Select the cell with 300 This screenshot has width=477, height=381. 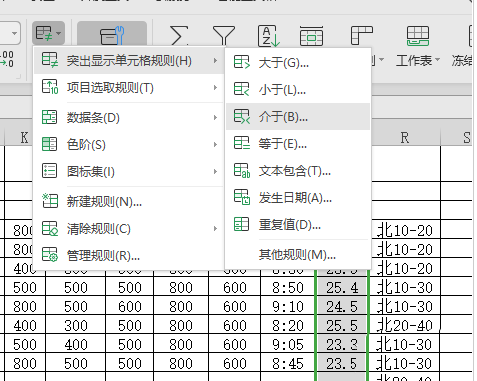(76, 325)
